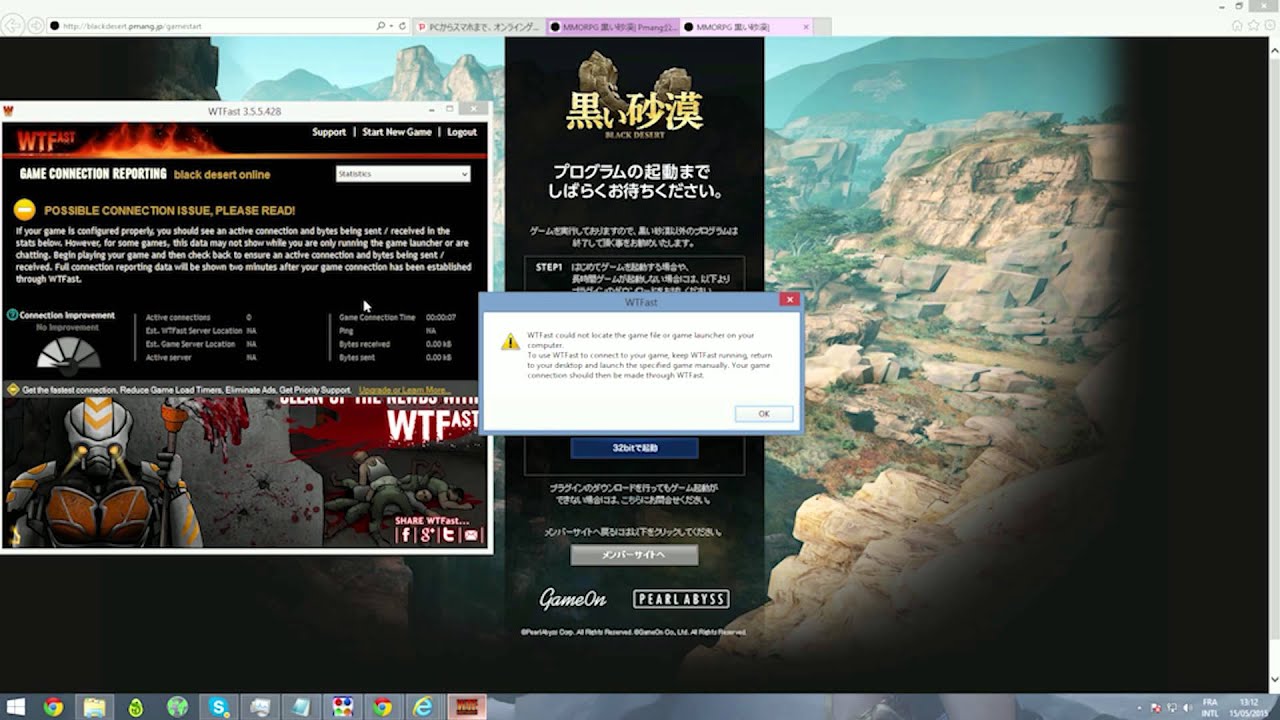Close the WTFast warning dialog
Screen dimensions: 1280x720
click(789, 299)
